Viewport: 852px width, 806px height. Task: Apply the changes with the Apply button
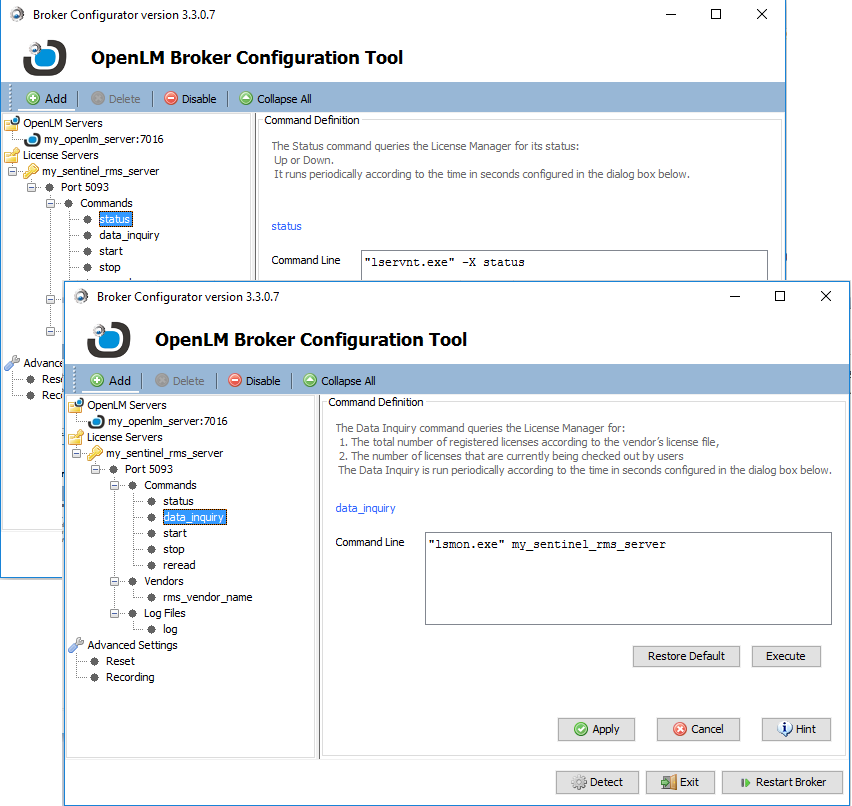596,729
